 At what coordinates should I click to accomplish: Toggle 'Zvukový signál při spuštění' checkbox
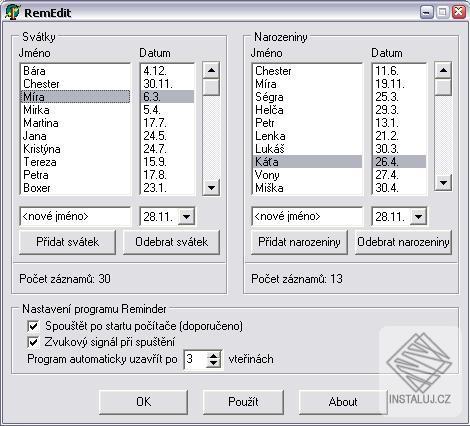click(33, 342)
